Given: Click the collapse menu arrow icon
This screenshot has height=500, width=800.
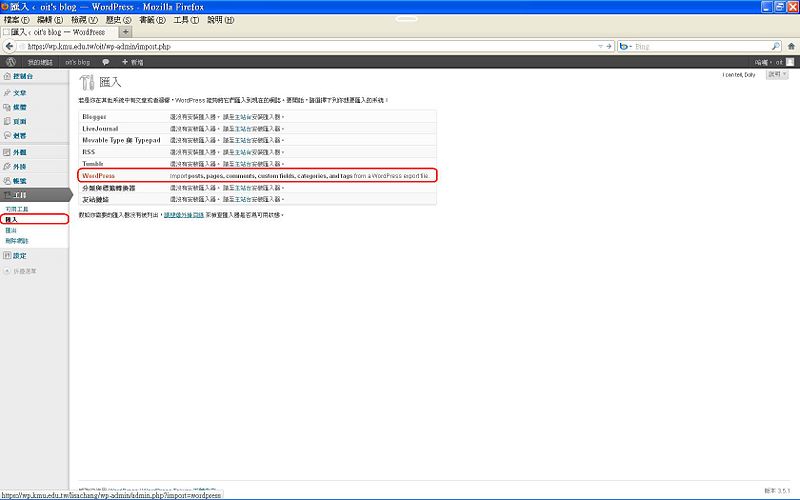Looking at the screenshot, I should pyautogui.click(x=7, y=271).
